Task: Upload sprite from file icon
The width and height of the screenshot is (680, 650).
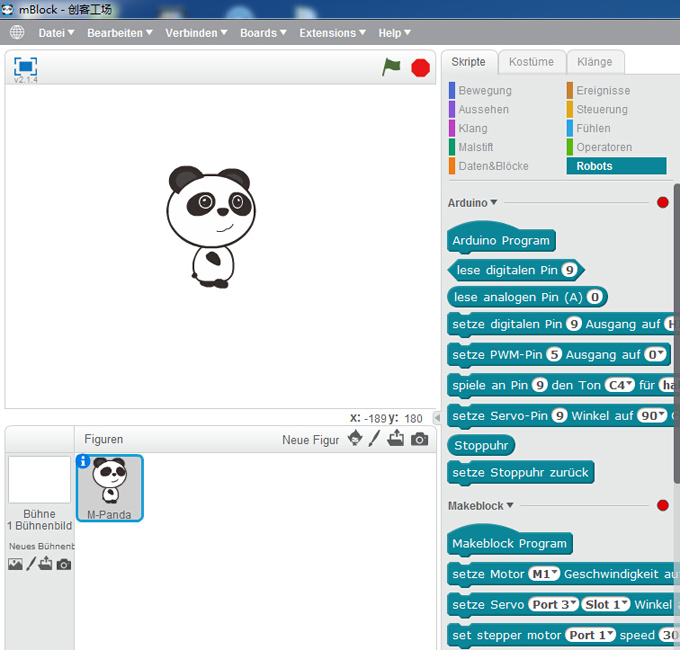Action: pyautogui.click(x=396, y=439)
